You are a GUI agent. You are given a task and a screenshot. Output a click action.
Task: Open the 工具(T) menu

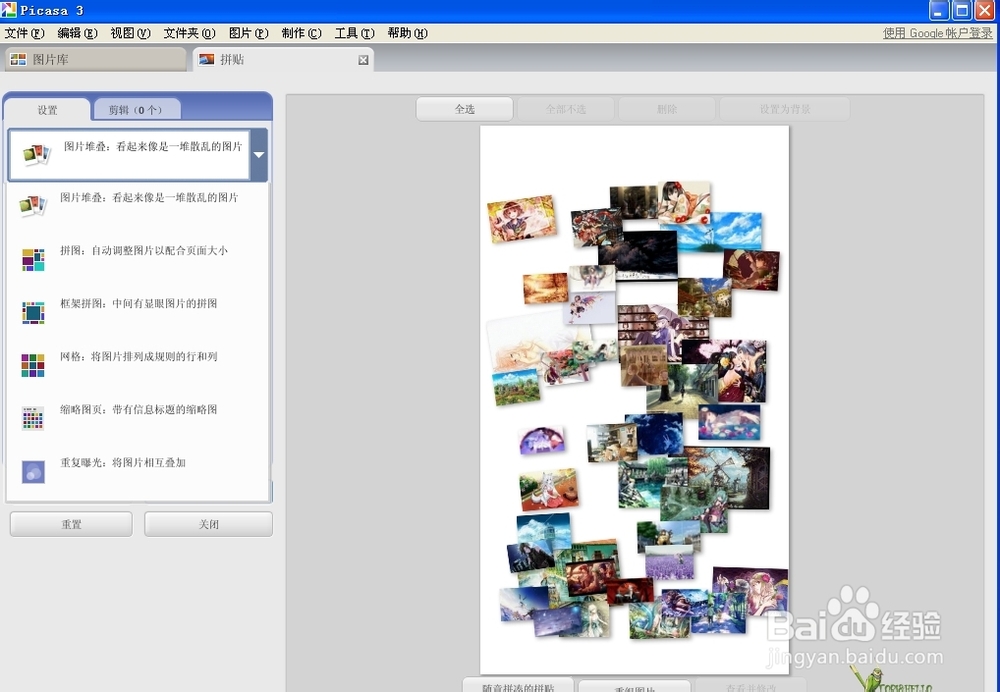tap(354, 33)
